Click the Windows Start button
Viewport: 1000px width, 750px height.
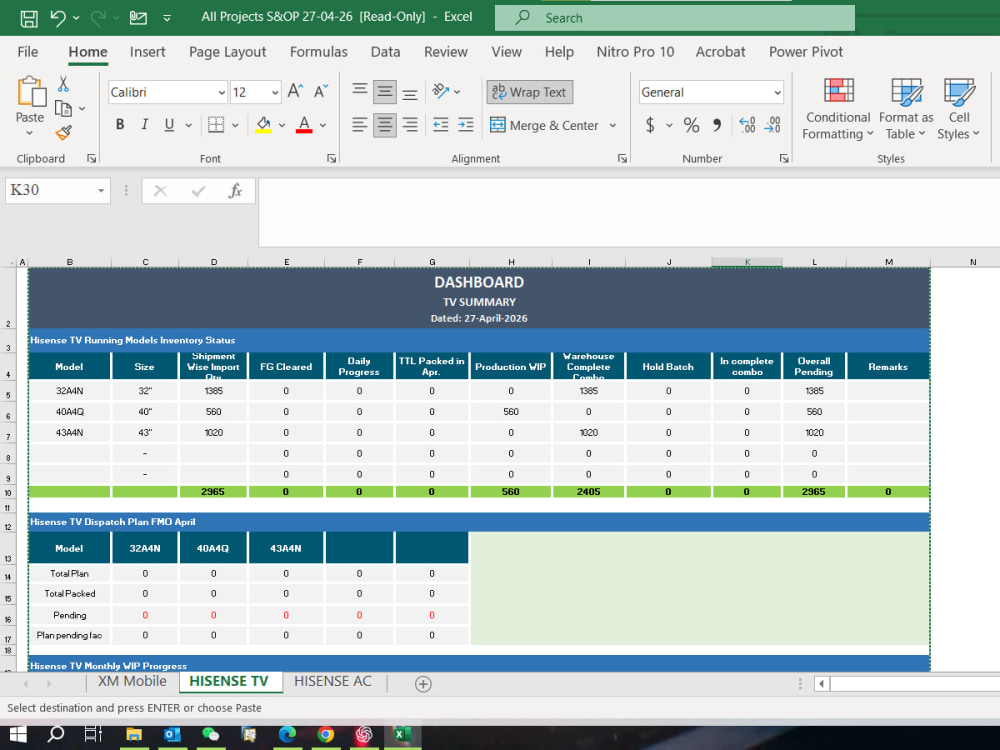point(18,735)
